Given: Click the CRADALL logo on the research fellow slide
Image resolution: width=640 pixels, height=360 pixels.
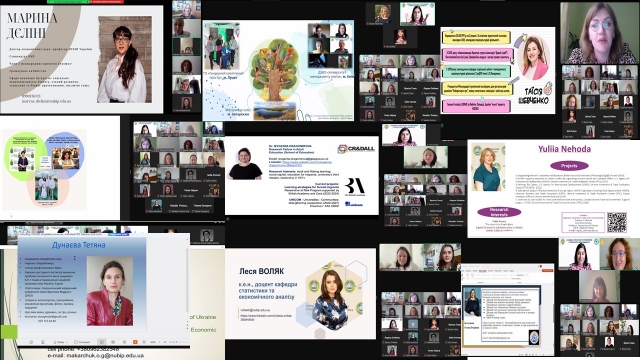Looking at the screenshot, I should 356,149.
